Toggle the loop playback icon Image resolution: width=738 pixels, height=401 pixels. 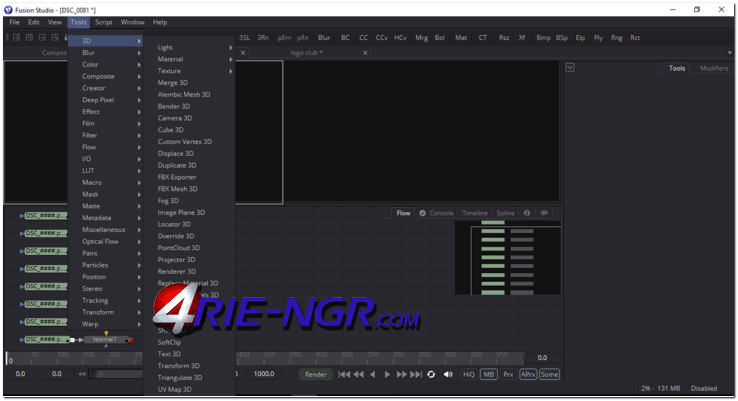[x=431, y=375]
